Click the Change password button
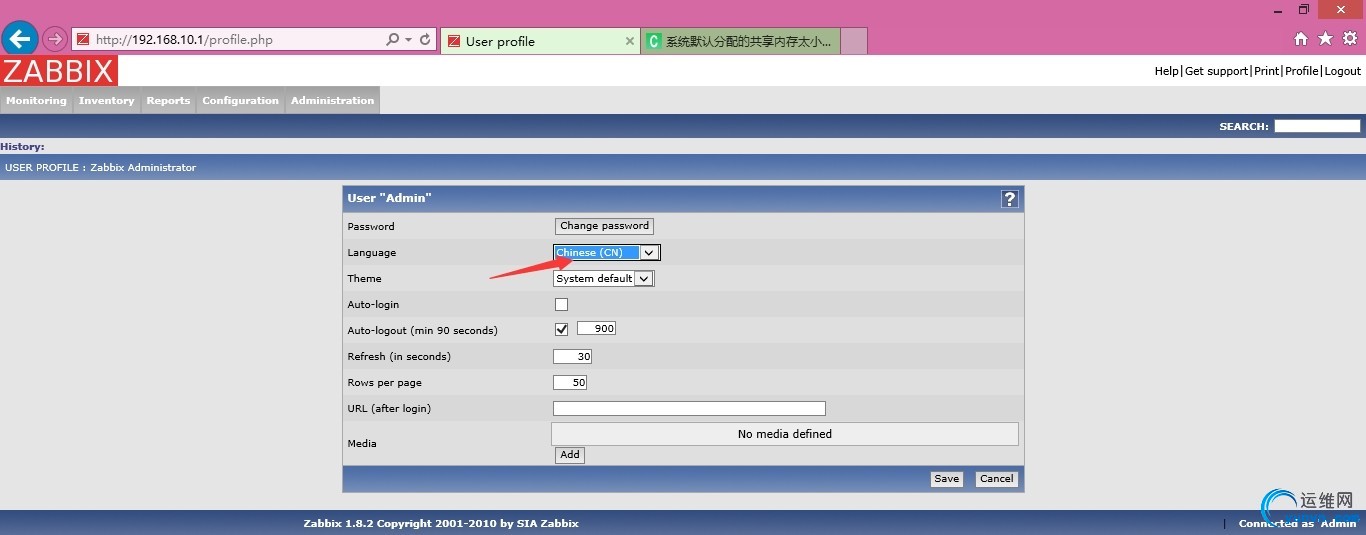 coord(604,226)
